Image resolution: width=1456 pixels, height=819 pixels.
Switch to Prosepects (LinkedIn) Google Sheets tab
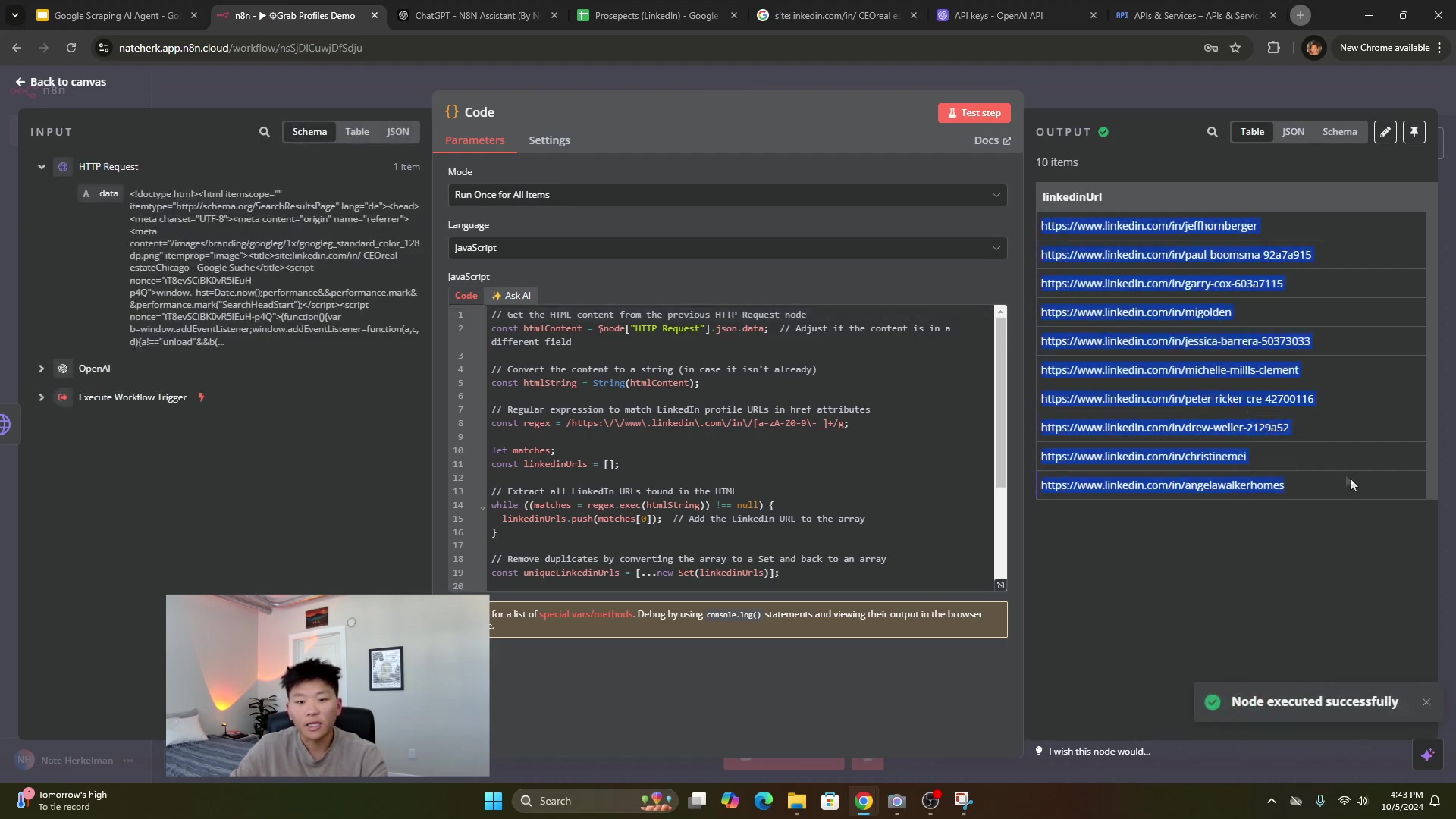[657, 15]
